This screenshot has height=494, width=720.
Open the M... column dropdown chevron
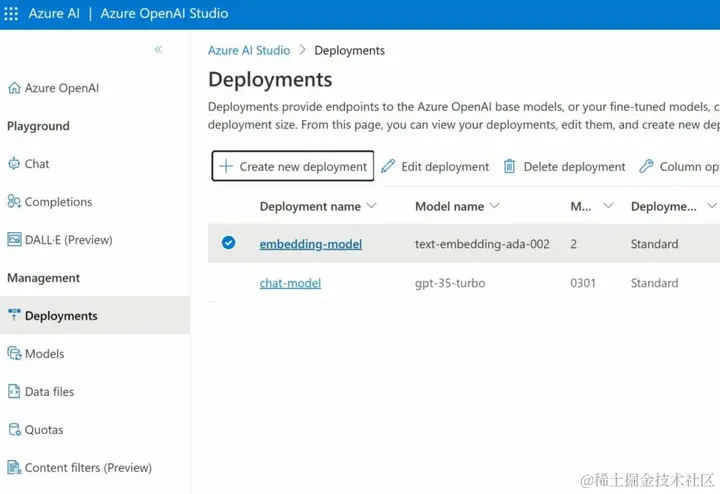[x=608, y=205]
